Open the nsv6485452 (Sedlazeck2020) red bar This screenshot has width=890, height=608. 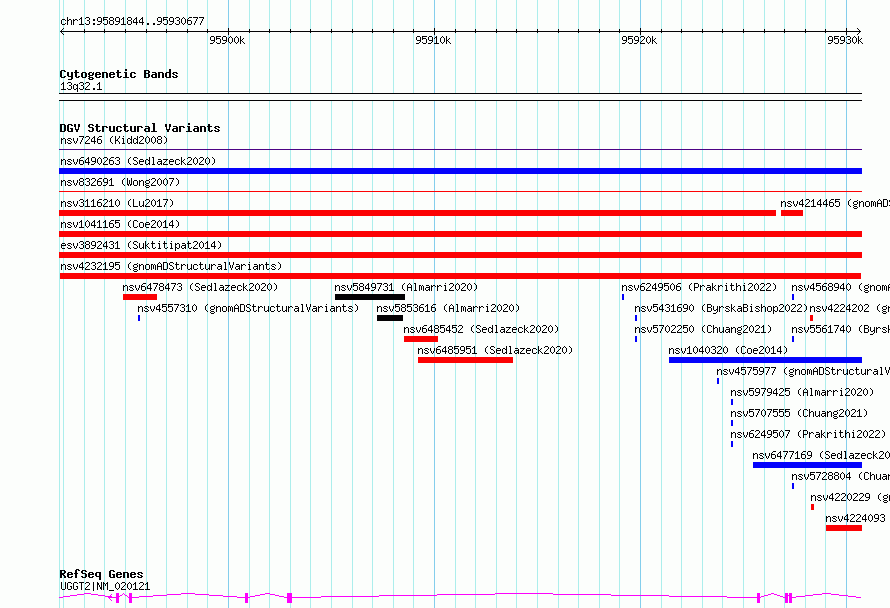421,339
